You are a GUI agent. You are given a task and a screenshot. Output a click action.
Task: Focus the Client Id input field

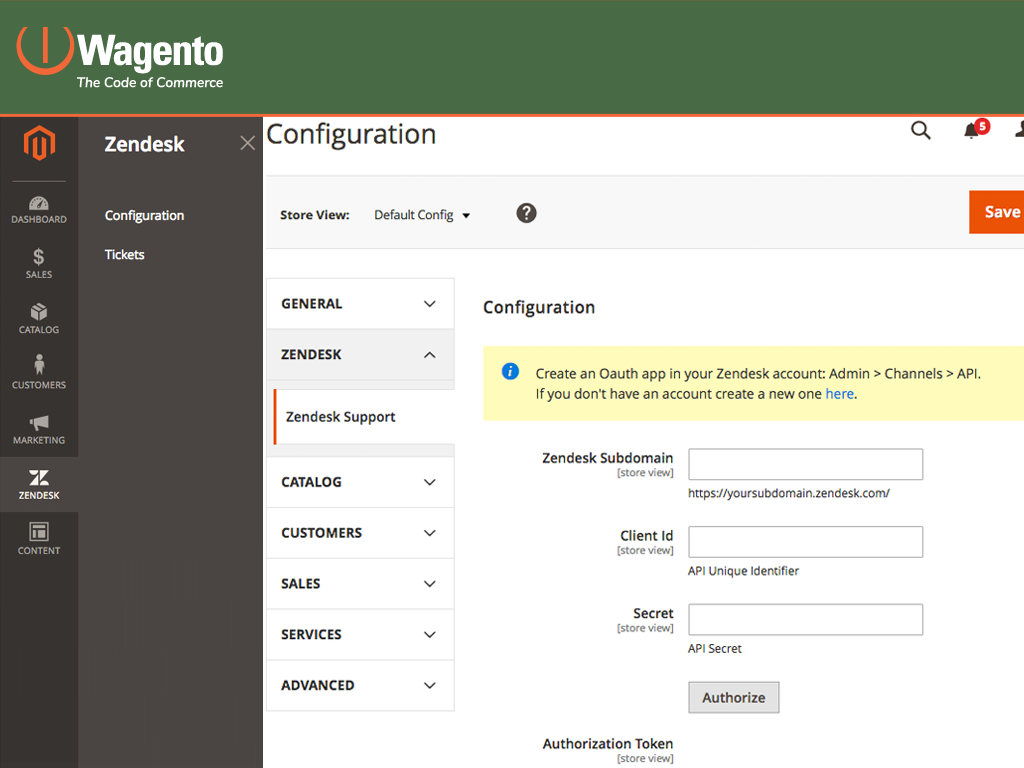805,542
